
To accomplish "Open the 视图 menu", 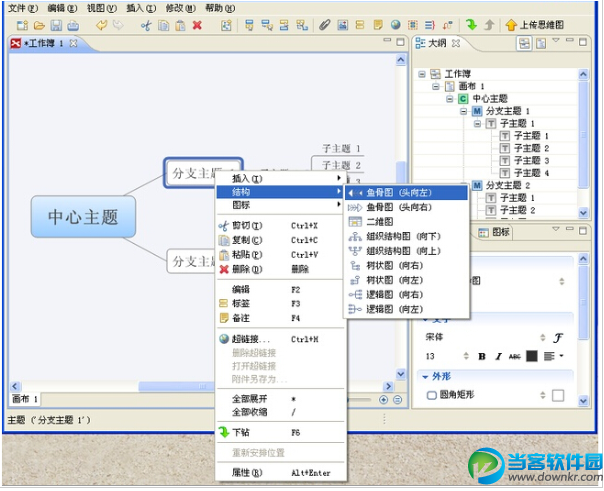I will 101,8.
